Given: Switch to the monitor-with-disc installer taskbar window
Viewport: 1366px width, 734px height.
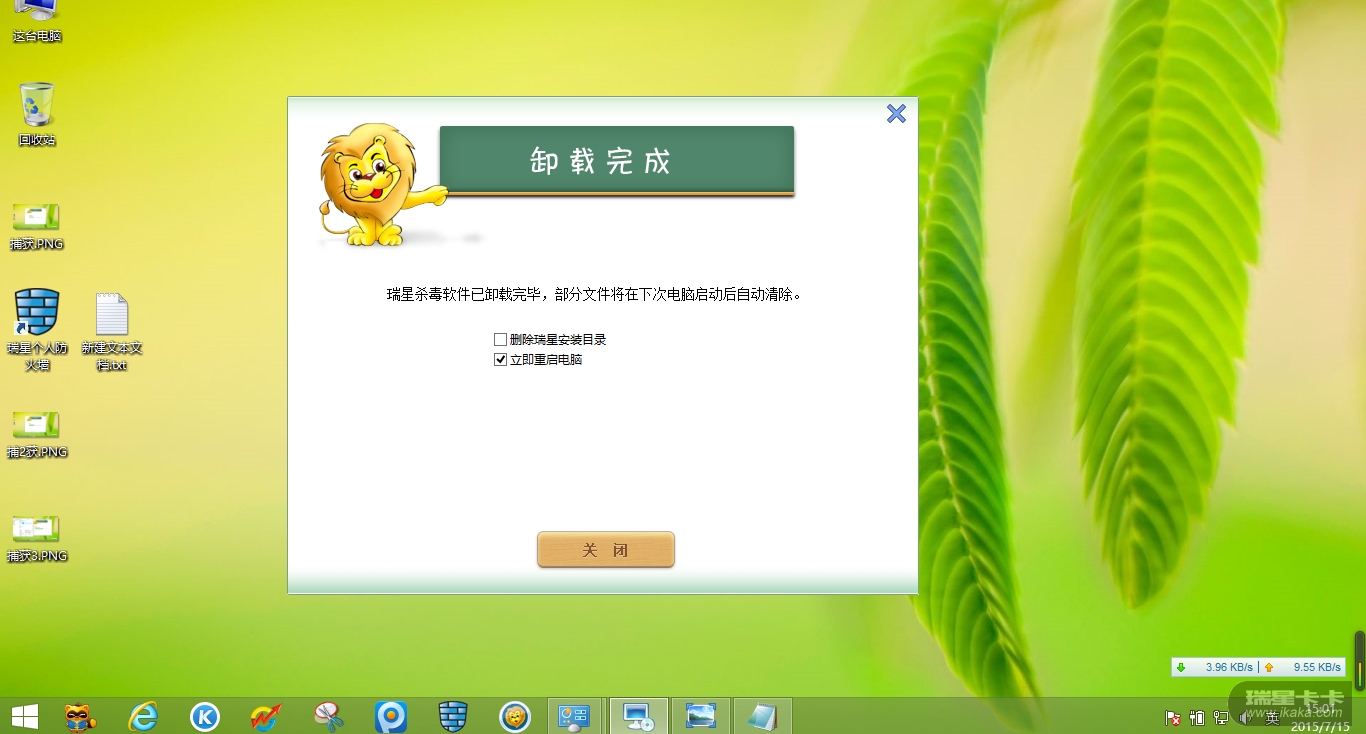Looking at the screenshot, I should pyautogui.click(x=637, y=716).
